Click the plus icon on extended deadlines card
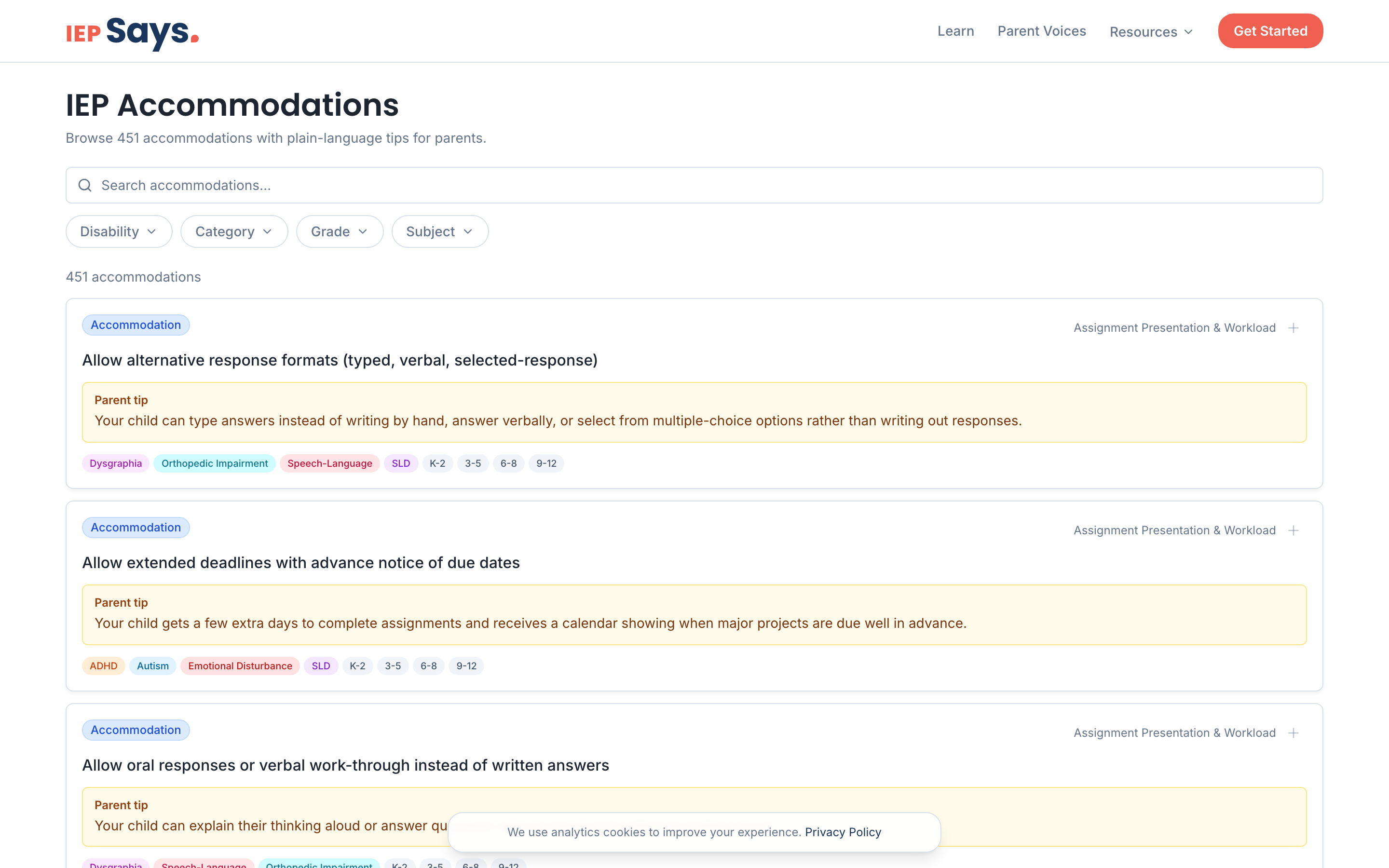Image resolution: width=1389 pixels, height=868 pixels. 1294,530
